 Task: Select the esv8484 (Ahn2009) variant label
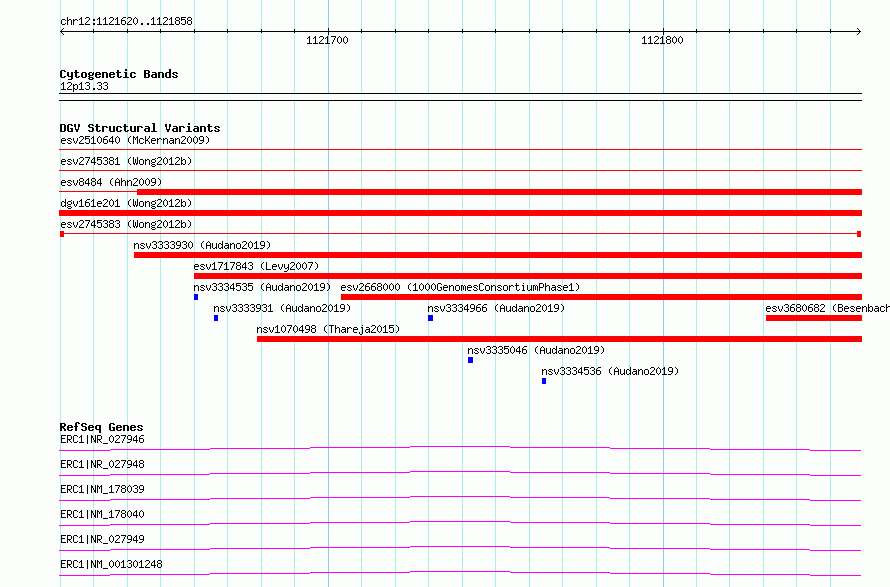tap(111, 182)
